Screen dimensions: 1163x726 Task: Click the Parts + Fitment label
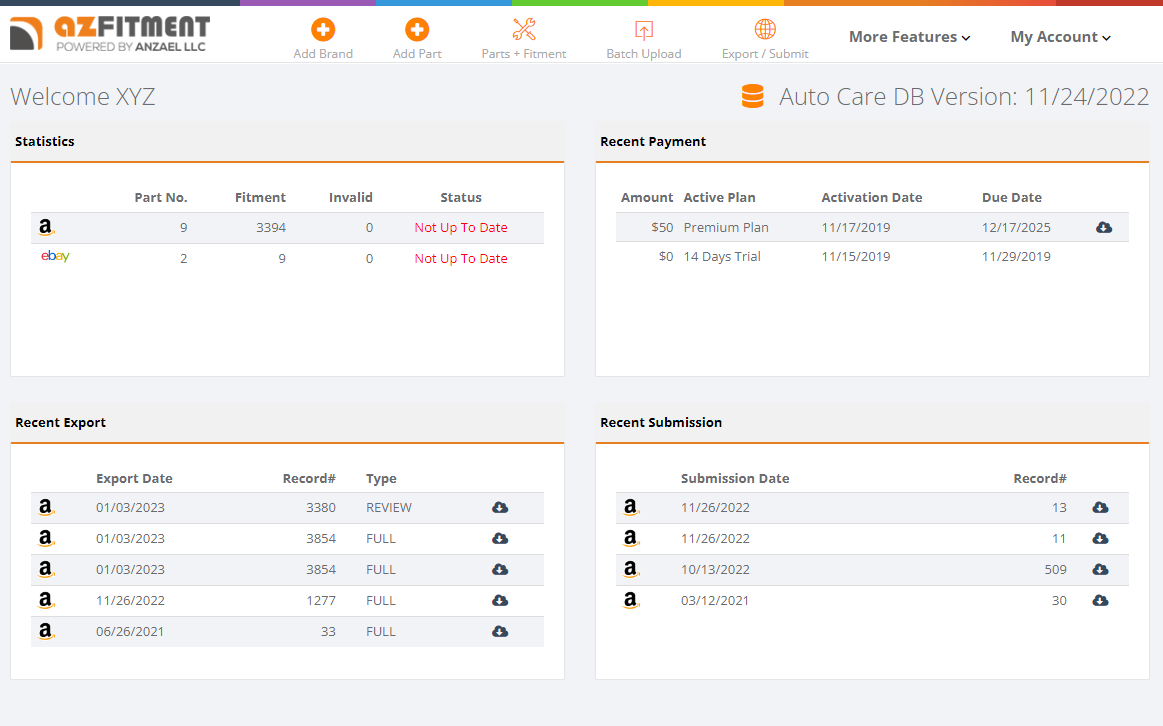tap(524, 53)
